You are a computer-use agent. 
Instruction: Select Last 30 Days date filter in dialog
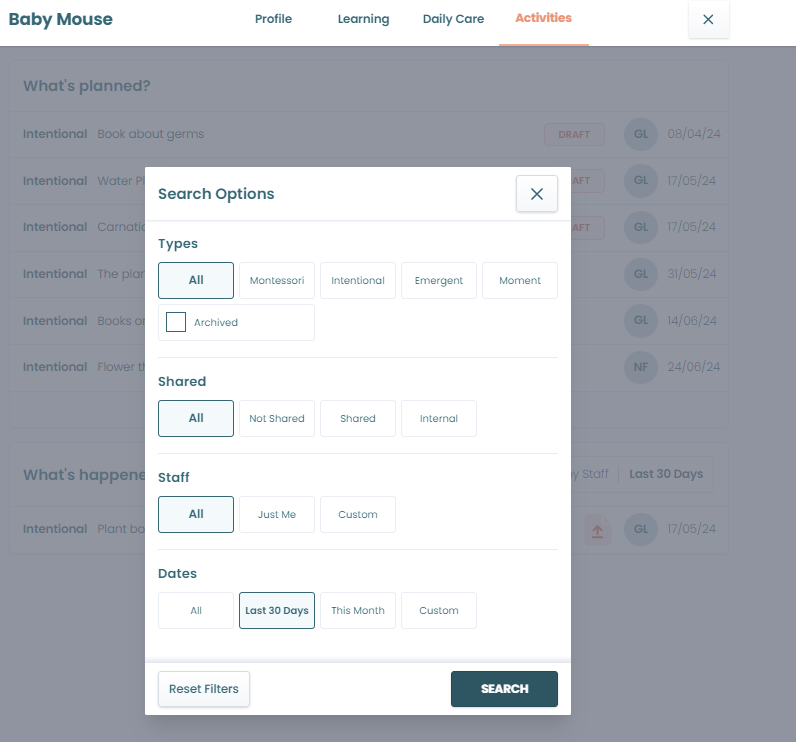pos(277,611)
